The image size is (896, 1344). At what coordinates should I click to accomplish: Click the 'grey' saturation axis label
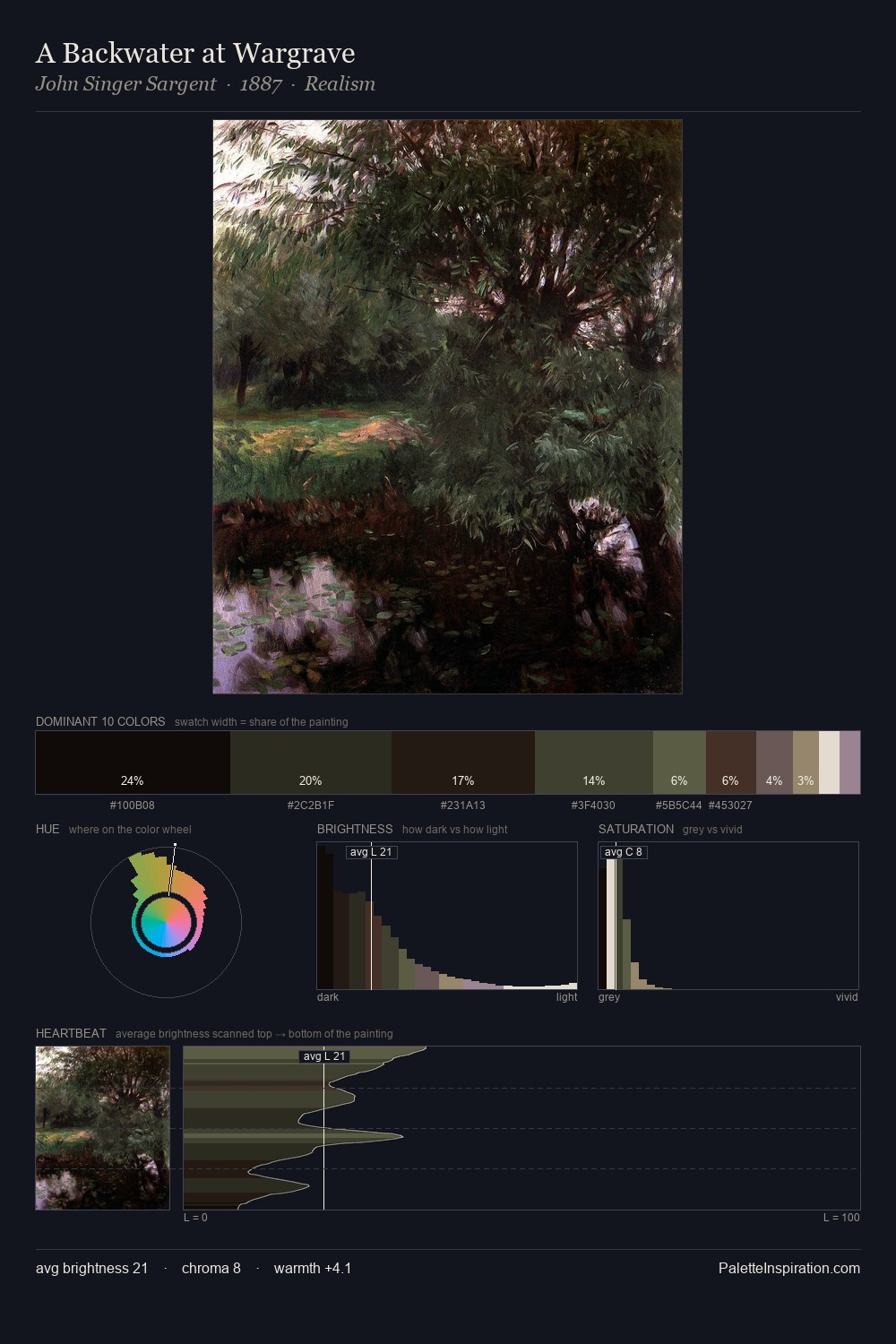(x=609, y=997)
